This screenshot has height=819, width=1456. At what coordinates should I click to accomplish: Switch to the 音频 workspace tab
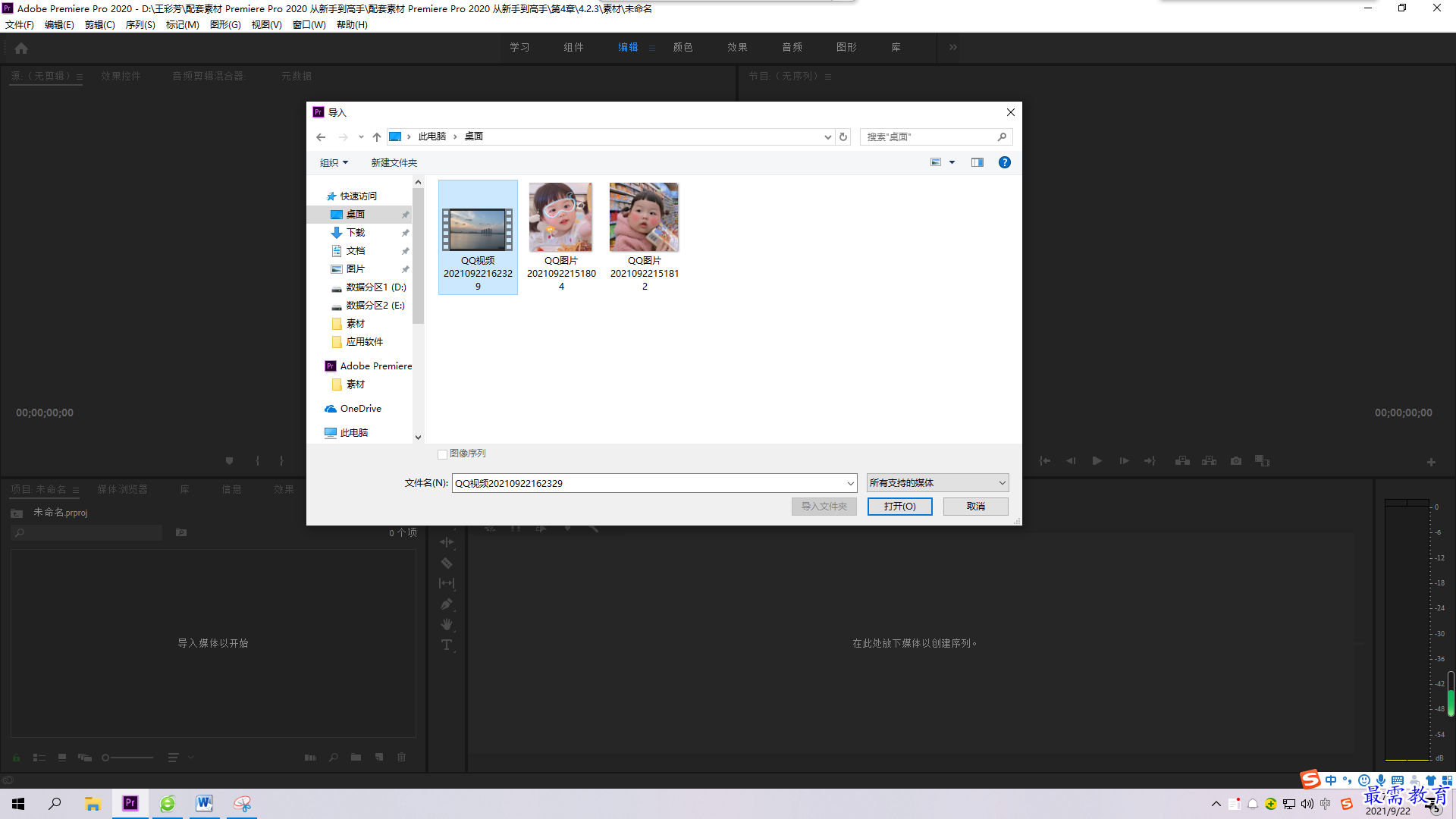[x=792, y=47]
